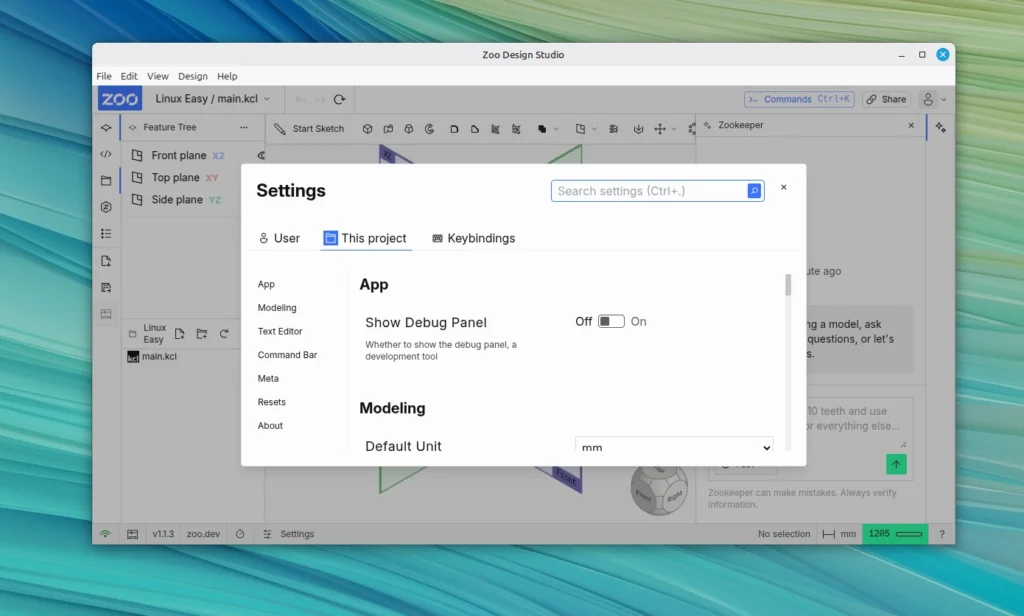Click the create new file icon
Screen dimensions: 1024x616
pos(180,334)
